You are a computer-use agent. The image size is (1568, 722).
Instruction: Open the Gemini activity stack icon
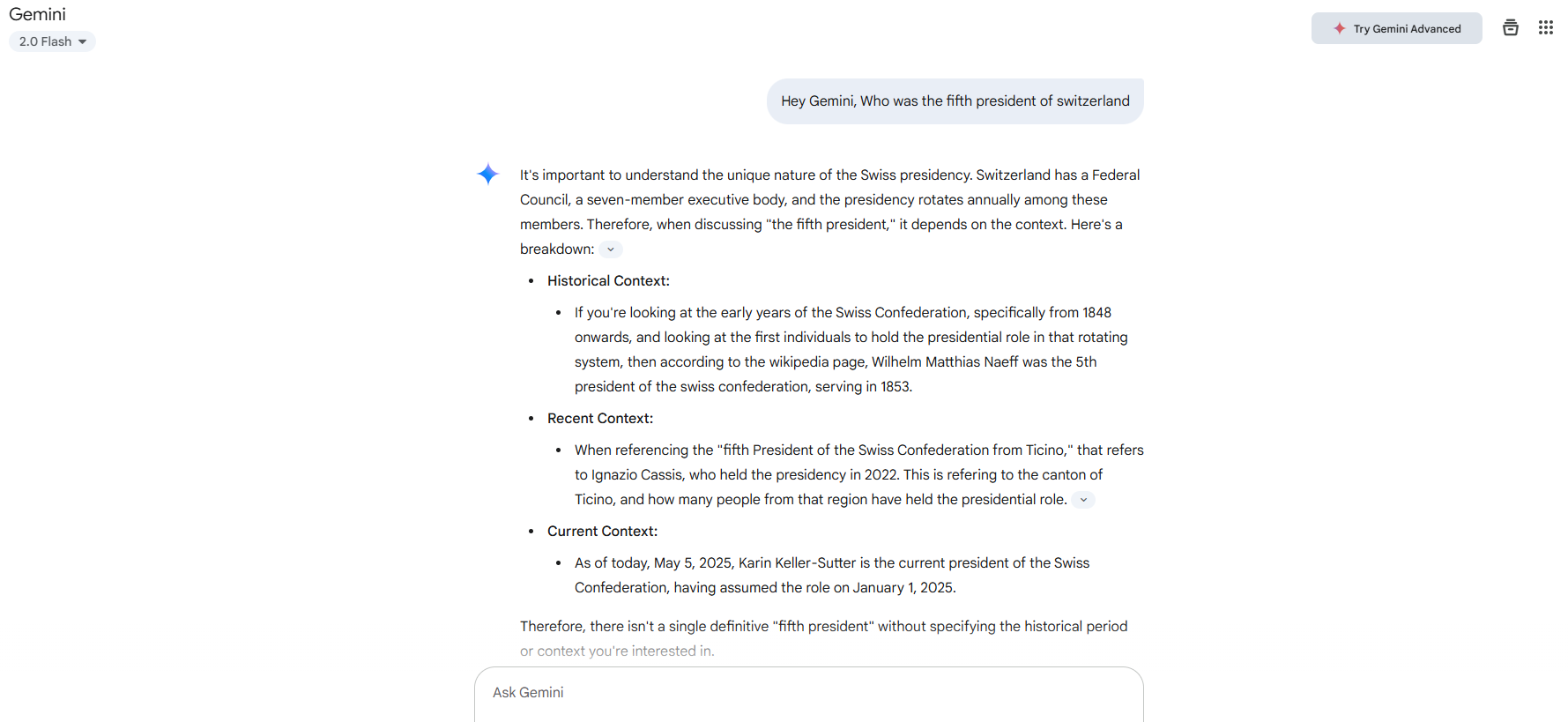1510,28
